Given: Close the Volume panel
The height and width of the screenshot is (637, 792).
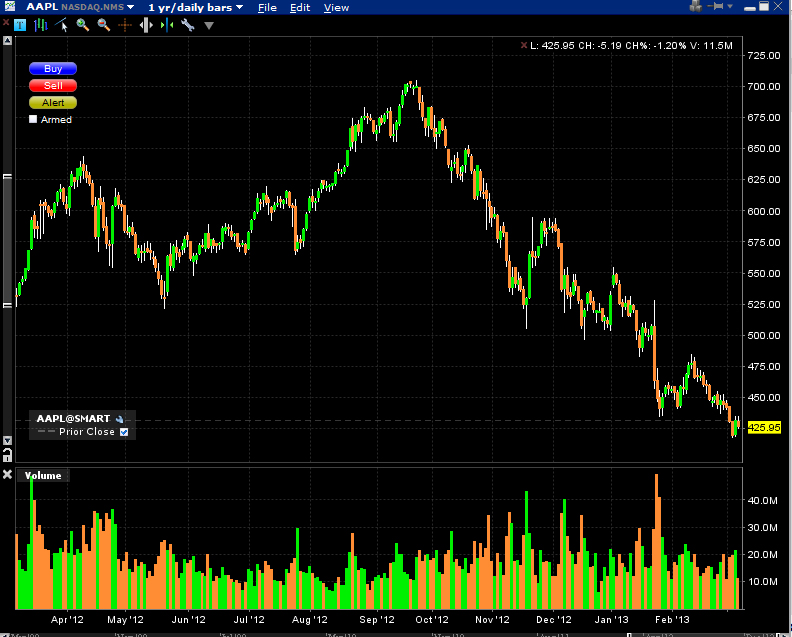Looking at the screenshot, I should coord(7,474).
